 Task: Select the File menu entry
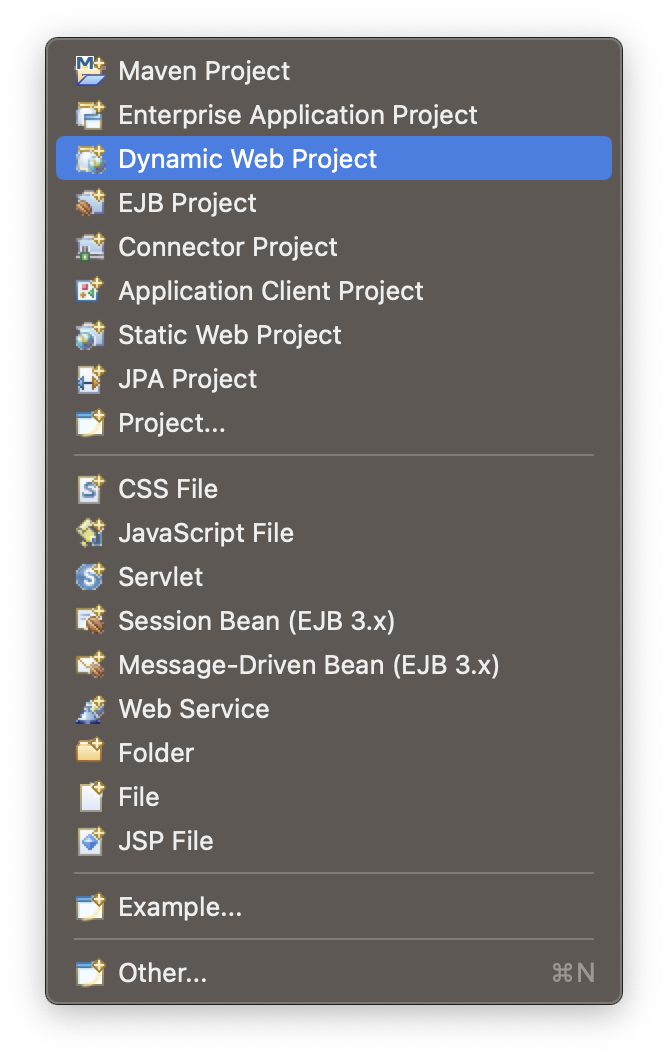138,797
